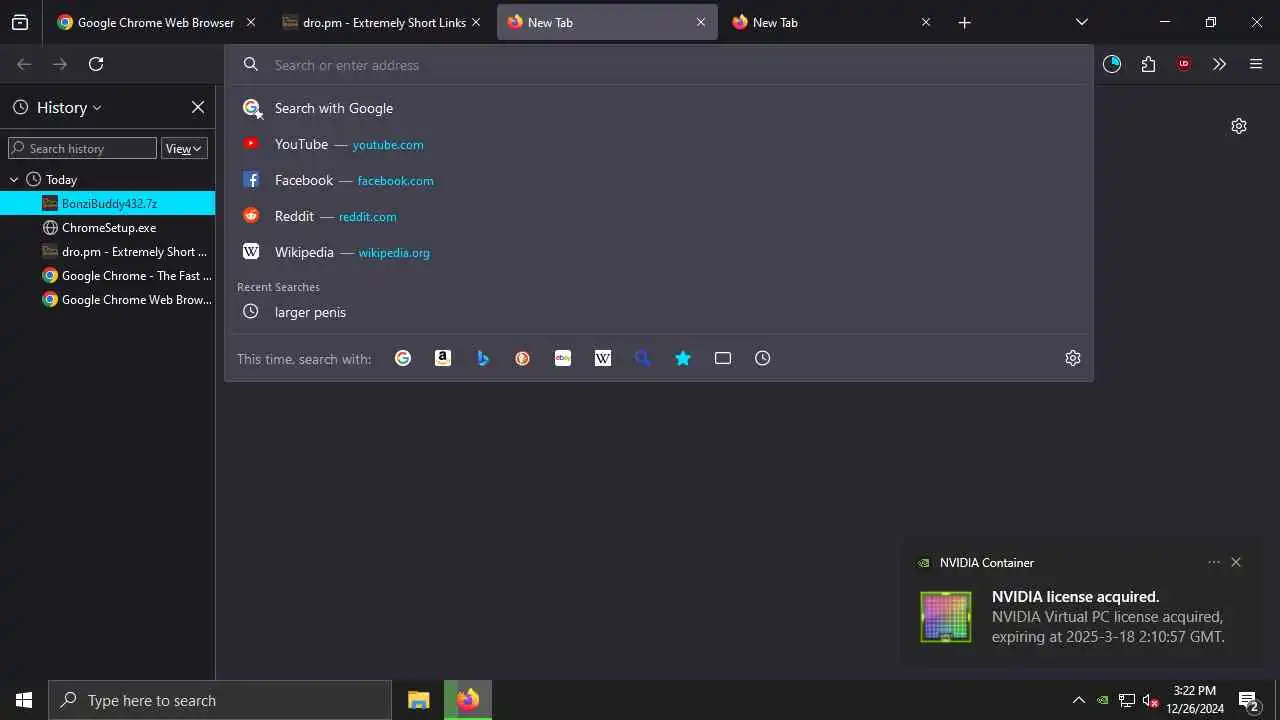Open the Extensions puzzle icon
The height and width of the screenshot is (720, 1280).
(x=1148, y=64)
